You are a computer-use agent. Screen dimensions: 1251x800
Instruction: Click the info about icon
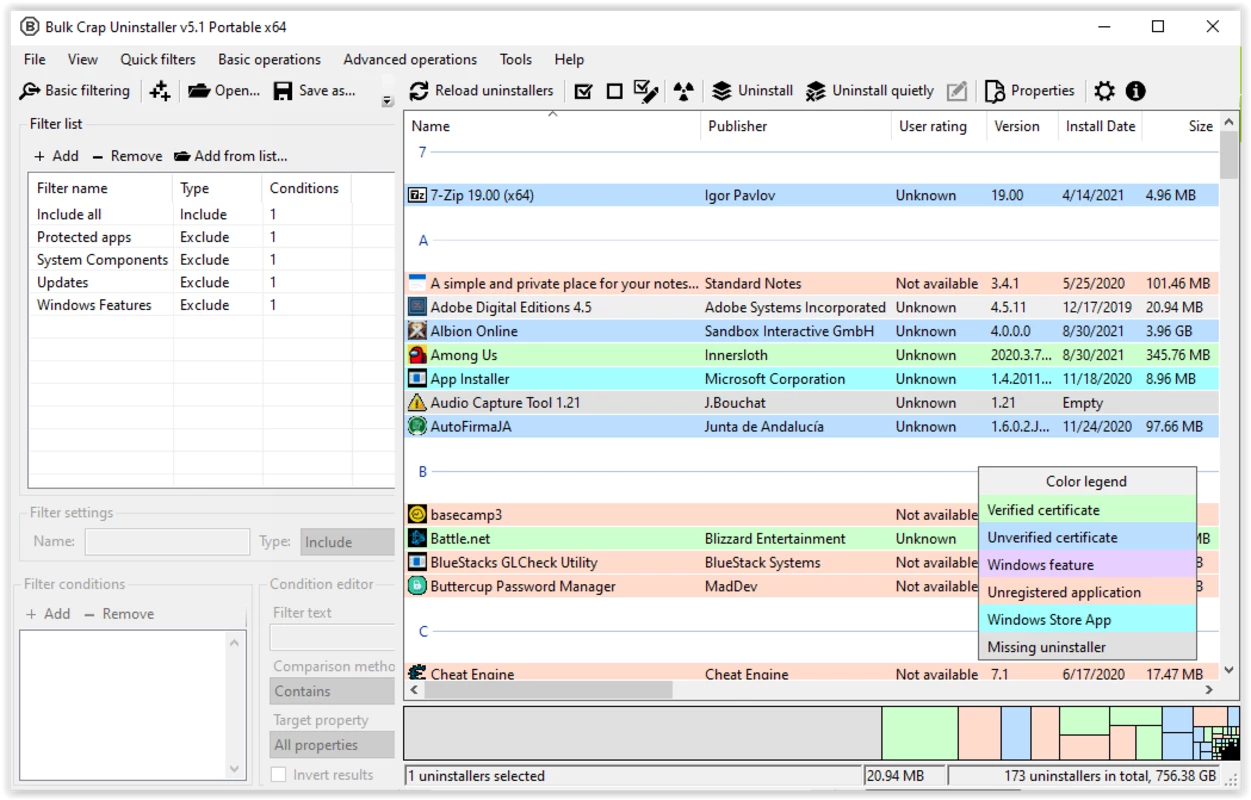(x=1135, y=91)
